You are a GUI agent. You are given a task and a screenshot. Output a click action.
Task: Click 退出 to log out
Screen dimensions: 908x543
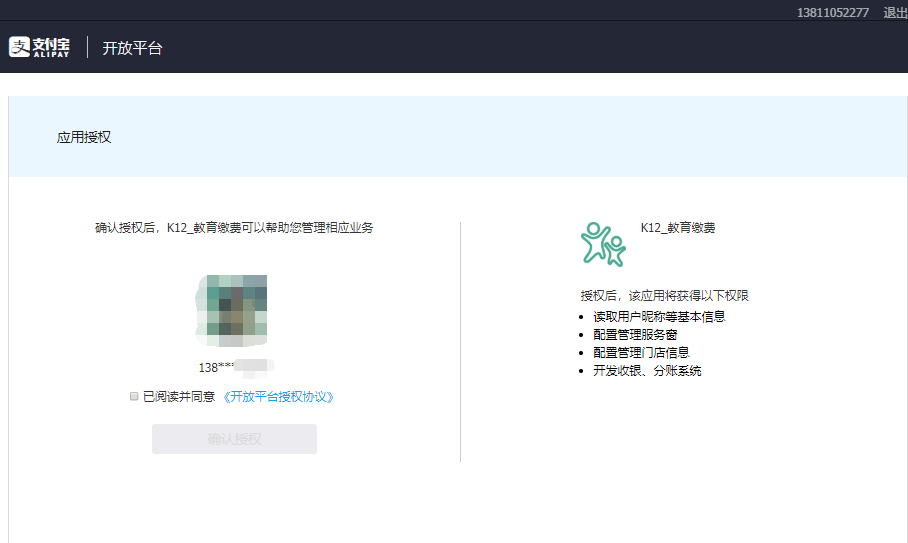(x=895, y=13)
